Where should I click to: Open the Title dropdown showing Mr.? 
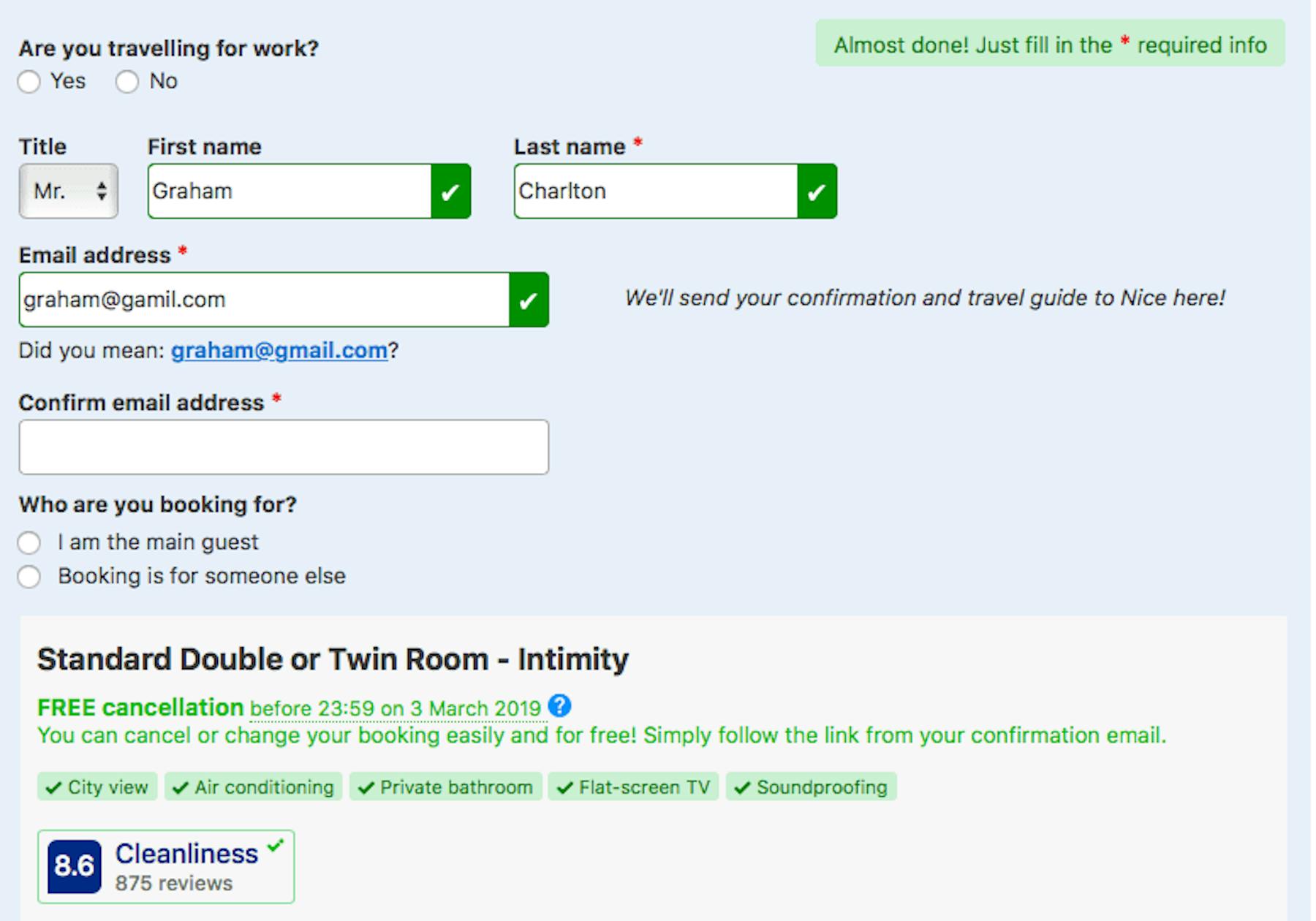[x=69, y=192]
